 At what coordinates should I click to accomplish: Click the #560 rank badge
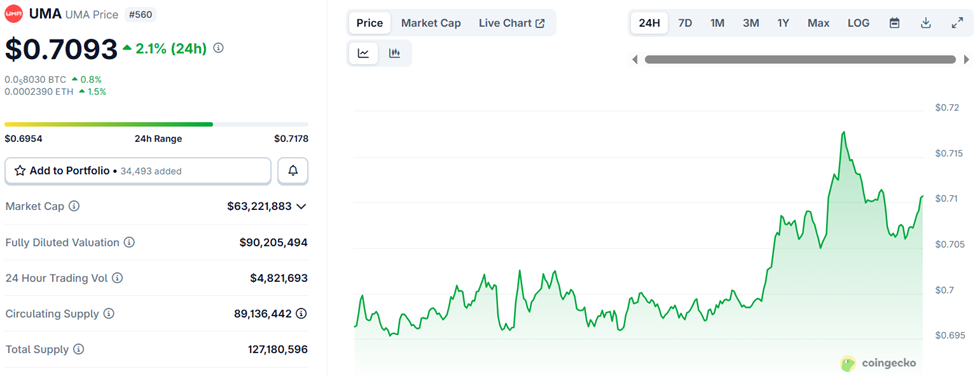click(141, 14)
